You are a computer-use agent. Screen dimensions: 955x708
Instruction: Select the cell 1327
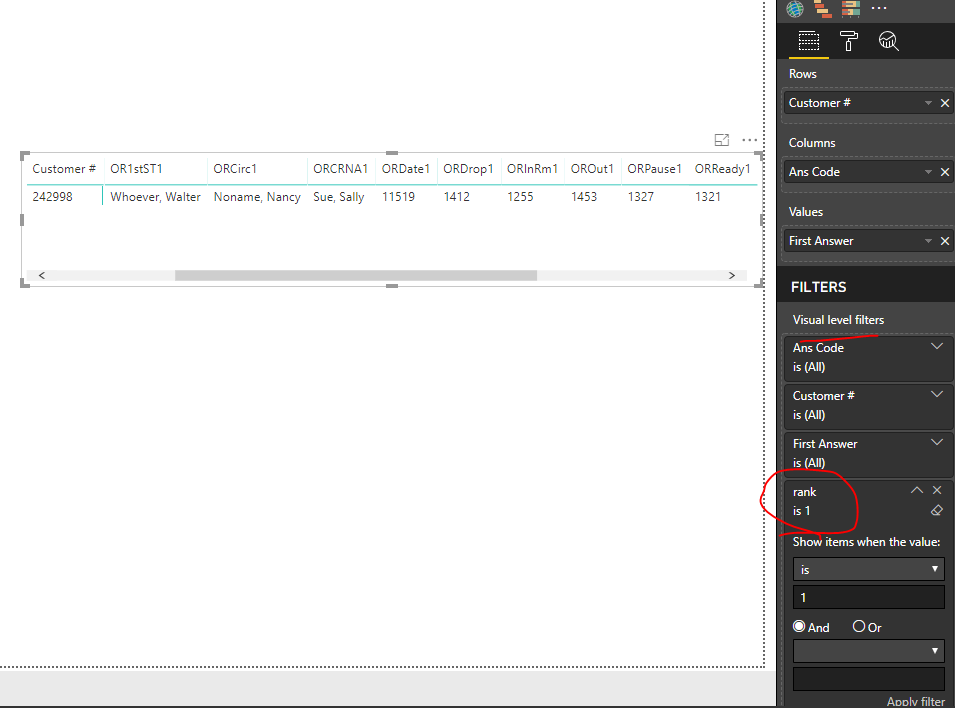(641, 197)
